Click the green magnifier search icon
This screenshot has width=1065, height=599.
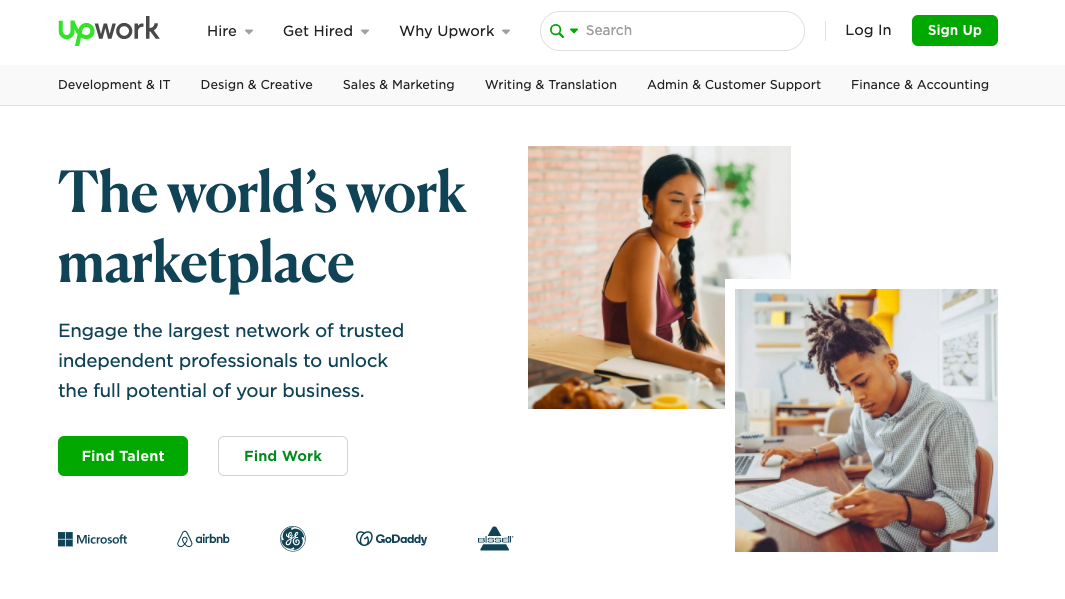556,31
